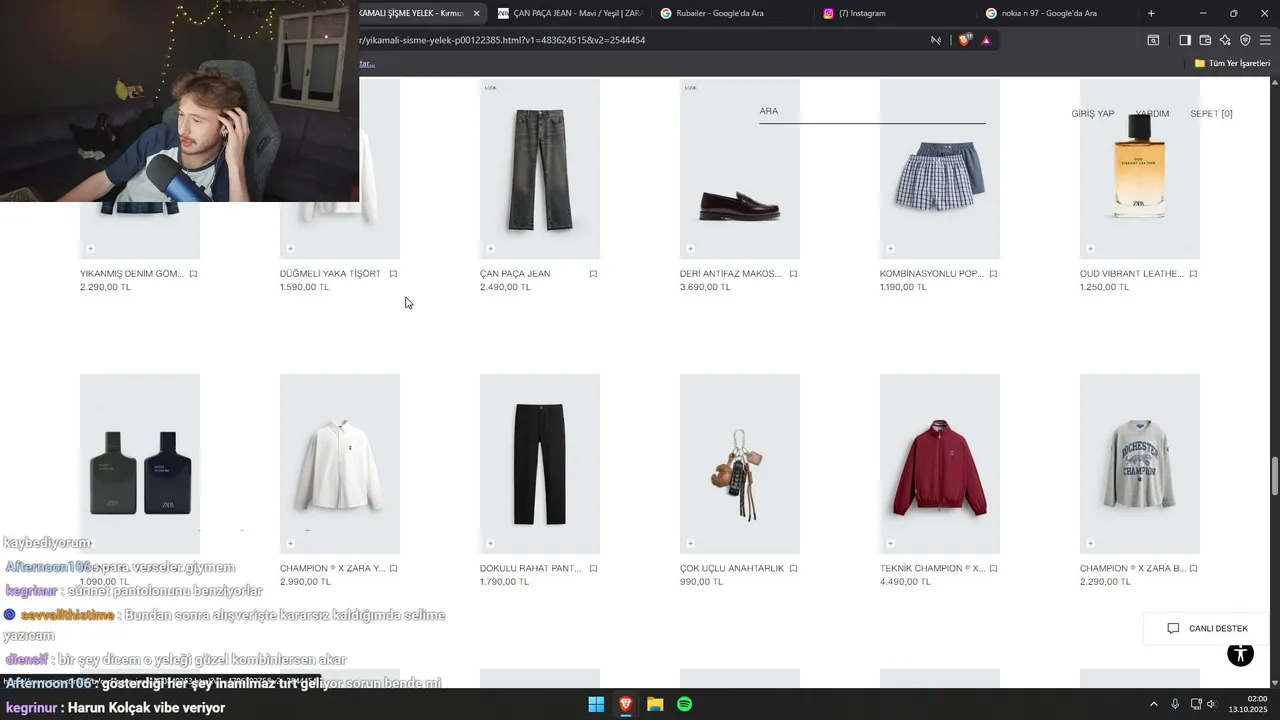Click the microphone tray icon
Screen dimensions: 1280x720
coord(1175,704)
